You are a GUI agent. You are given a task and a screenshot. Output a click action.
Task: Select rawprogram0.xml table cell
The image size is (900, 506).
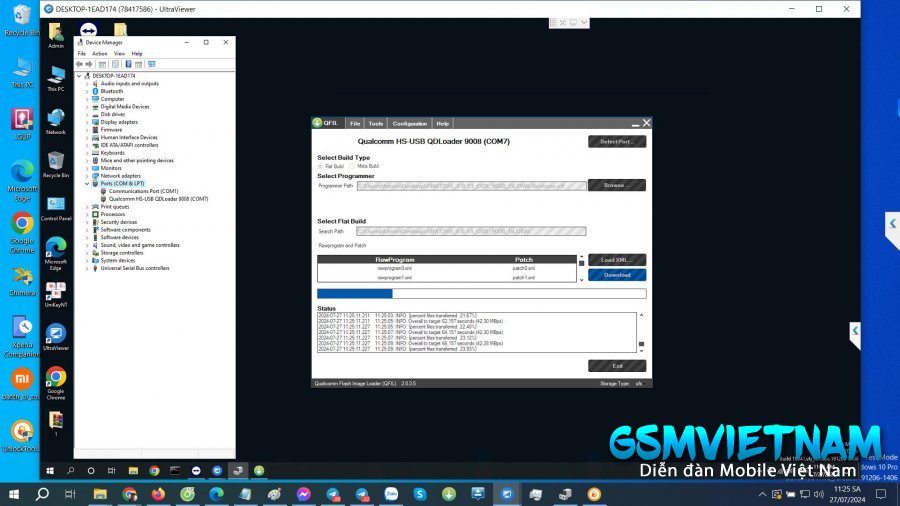pos(394,268)
